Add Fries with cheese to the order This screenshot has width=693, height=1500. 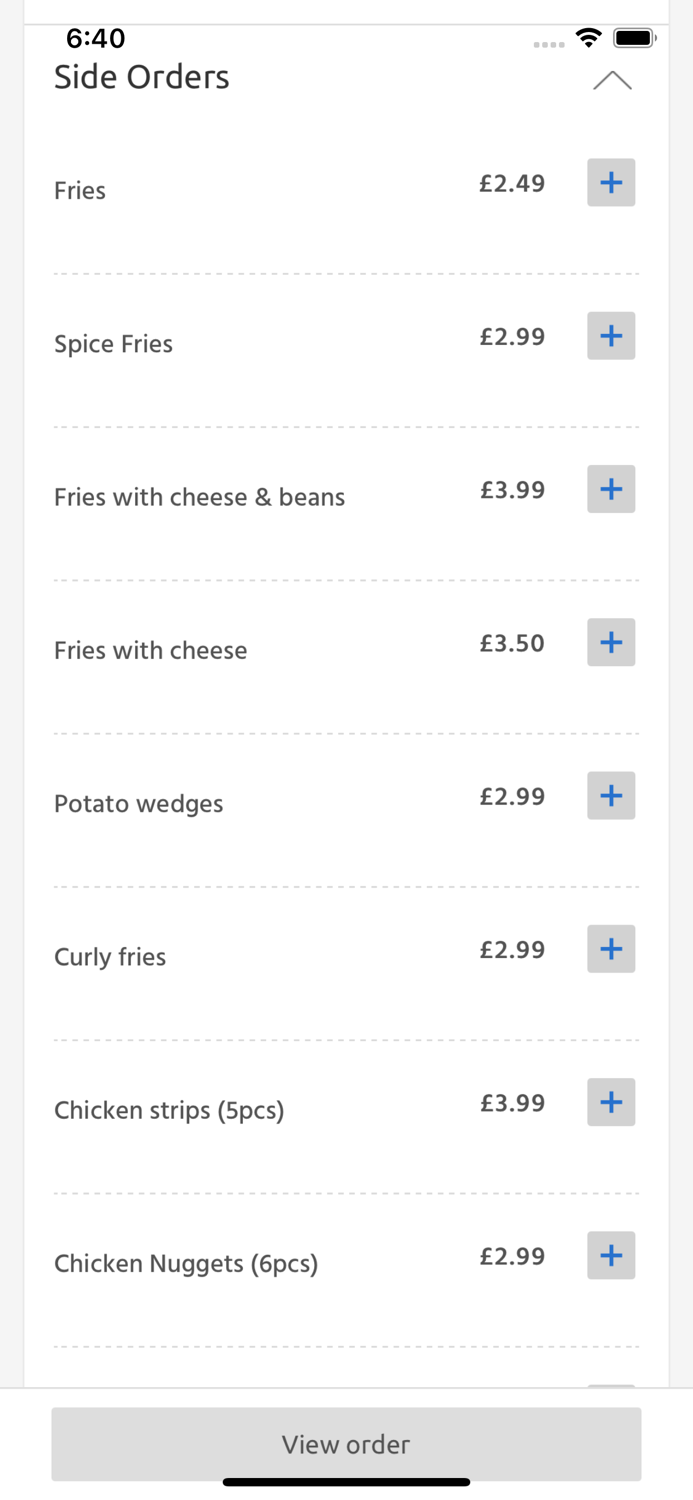611,642
